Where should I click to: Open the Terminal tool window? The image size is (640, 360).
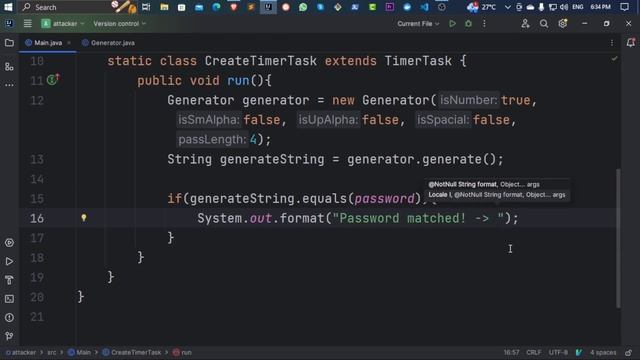(x=9, y=299)
